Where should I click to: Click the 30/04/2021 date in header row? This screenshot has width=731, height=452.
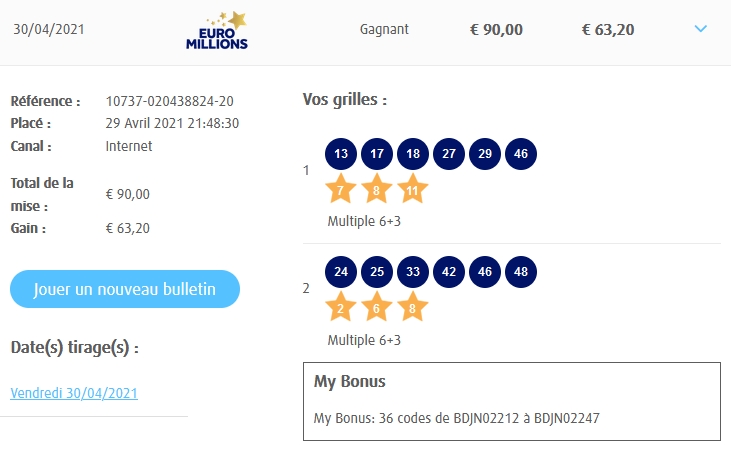(48, 29)
